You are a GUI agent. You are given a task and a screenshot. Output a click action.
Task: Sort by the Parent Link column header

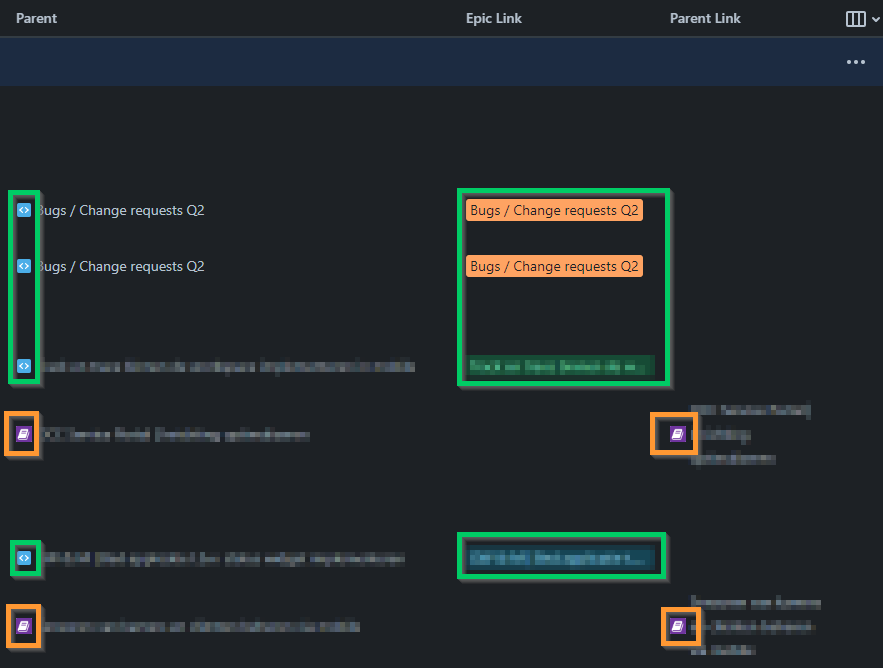click(705, 19)
